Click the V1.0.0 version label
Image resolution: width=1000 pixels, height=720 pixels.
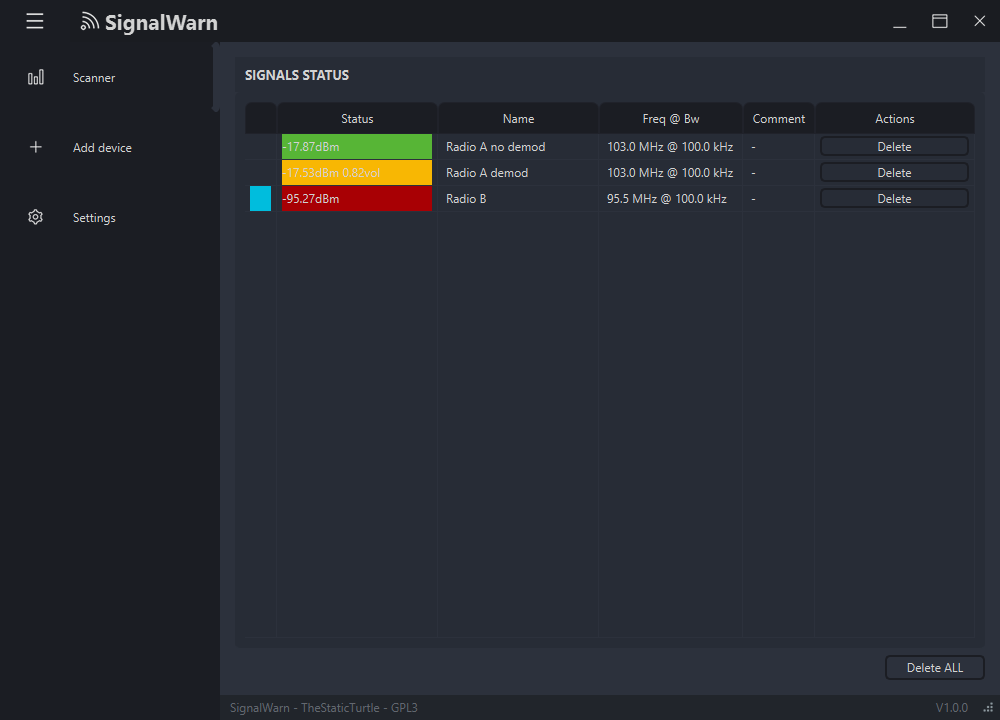point(952,708)
